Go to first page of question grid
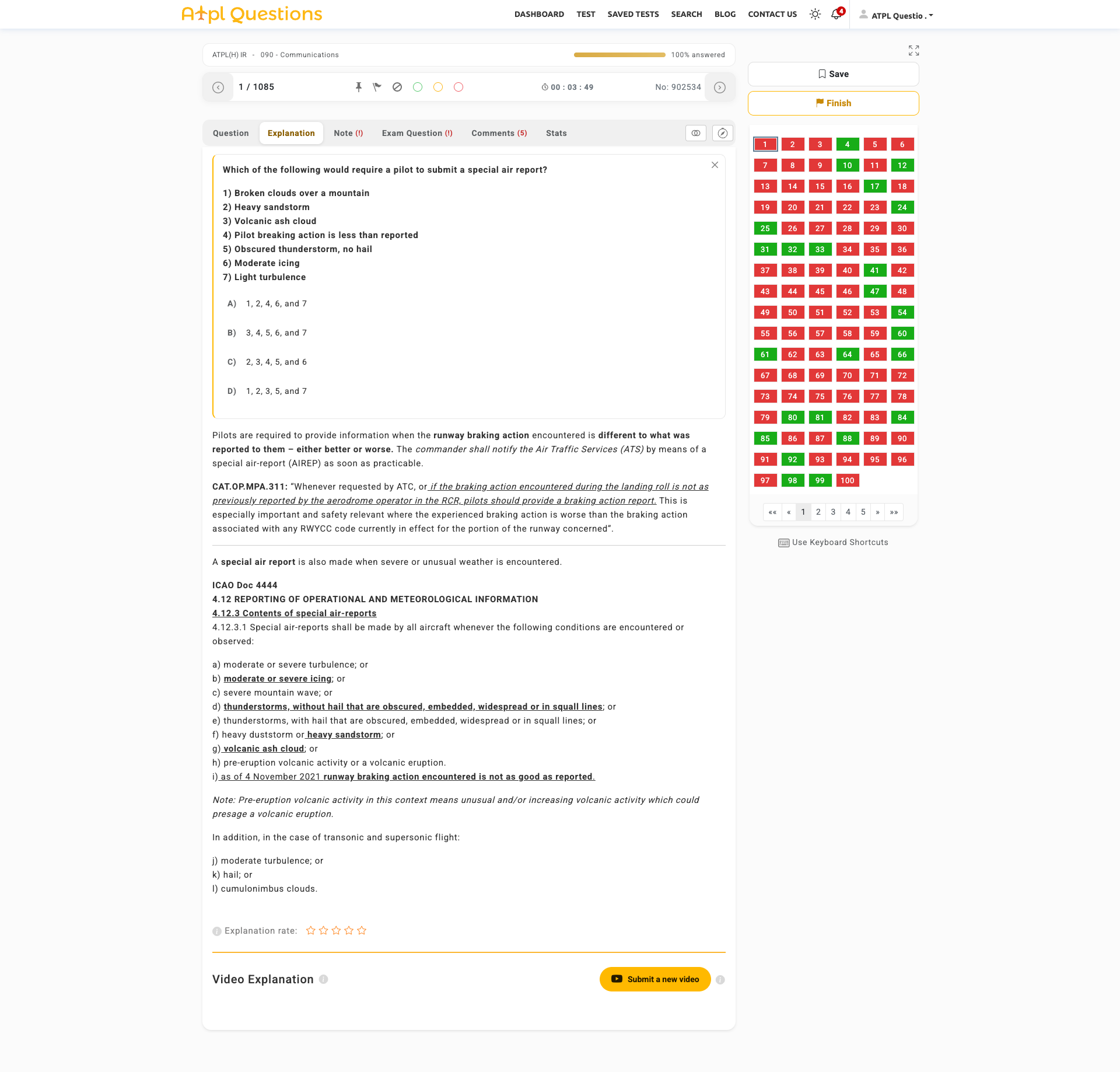This screenshot has width=1120, height=1072. click(772, 512)
